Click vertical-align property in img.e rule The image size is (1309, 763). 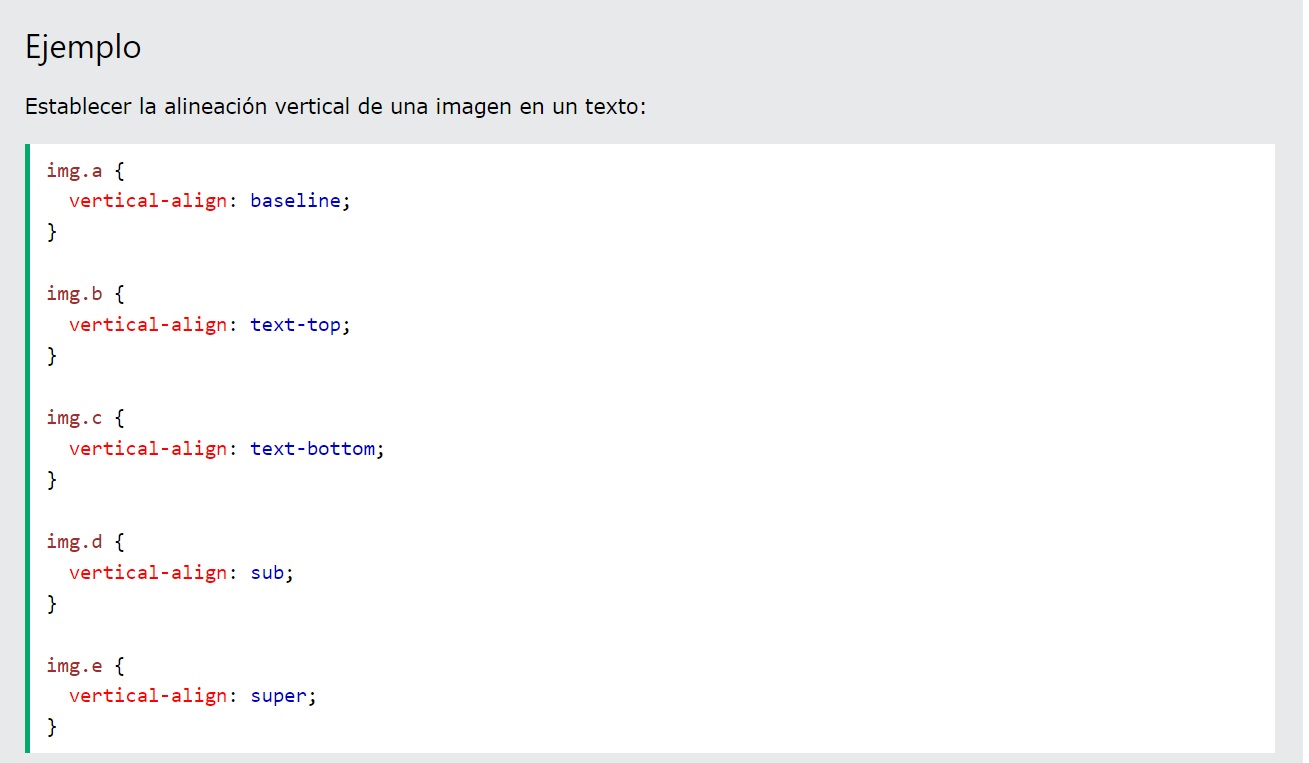point(148,697)
